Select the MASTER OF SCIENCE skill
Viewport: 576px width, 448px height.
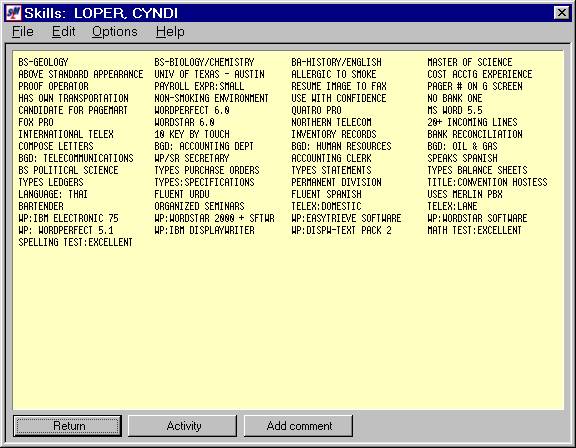click(x=469, y=62)
